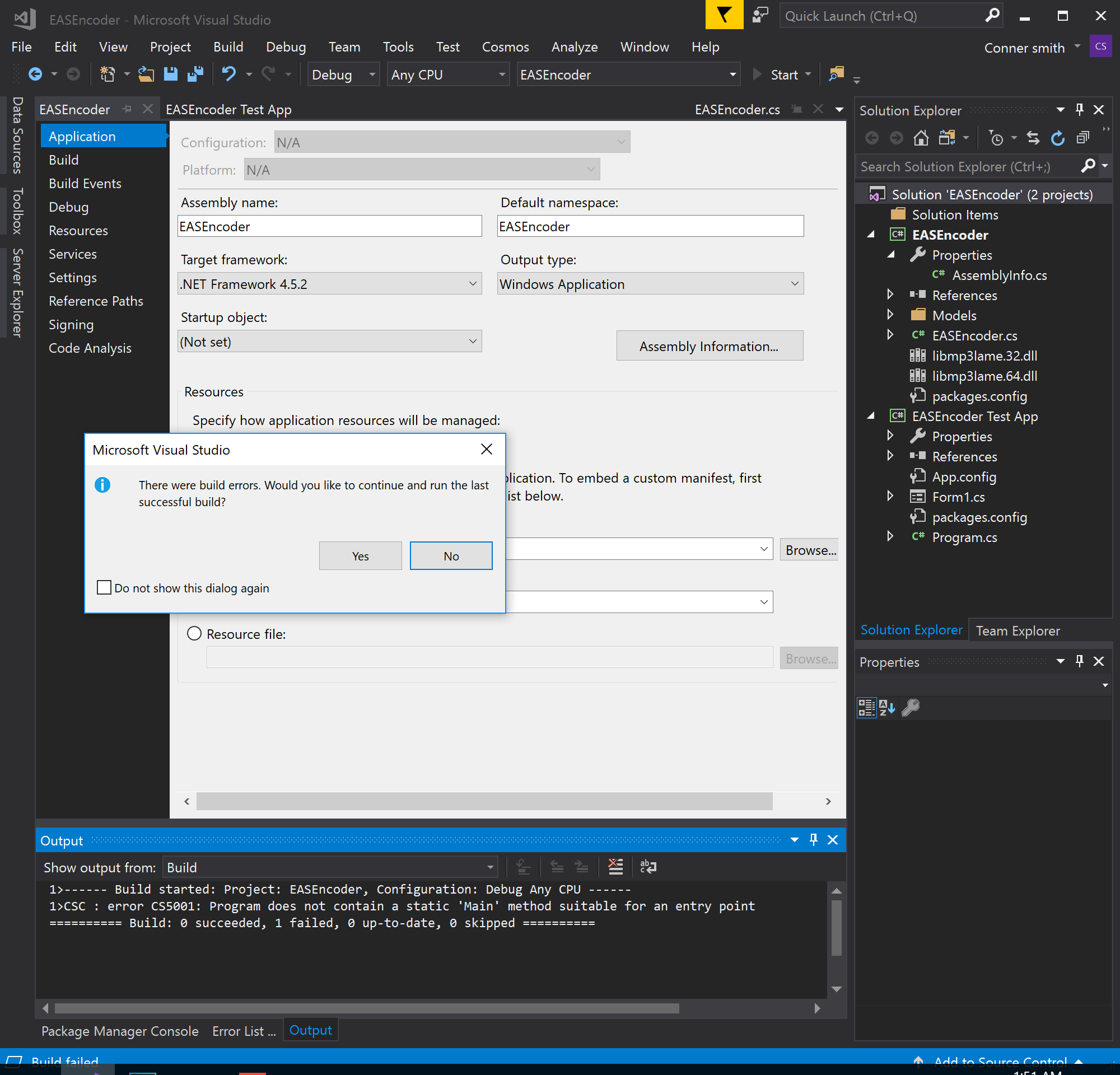Open the EASEncoder startup project dropdown
The image size is (1120, 1075).
pos(628,74)
